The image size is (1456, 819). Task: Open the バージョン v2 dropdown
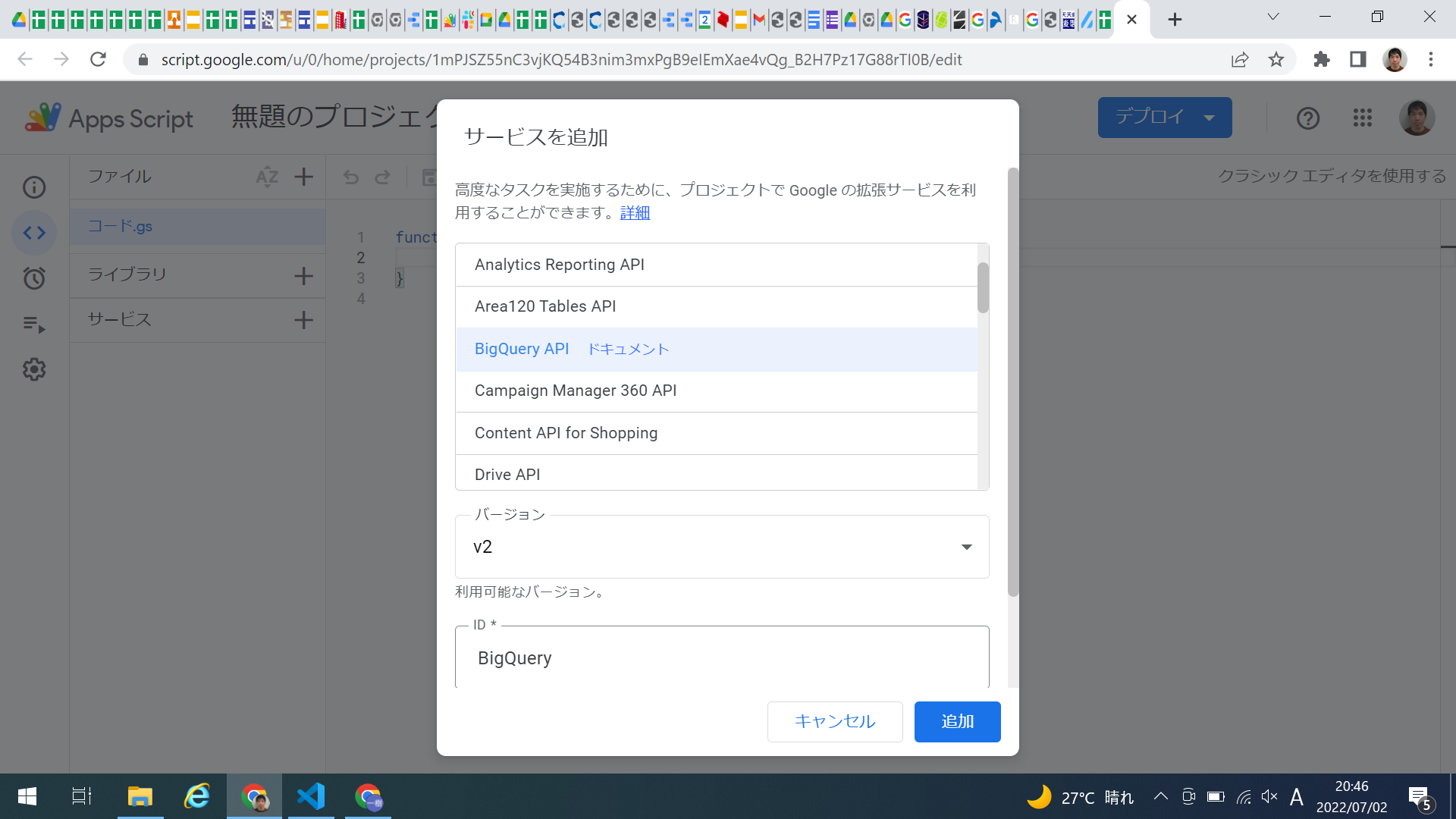coord(722,547)
